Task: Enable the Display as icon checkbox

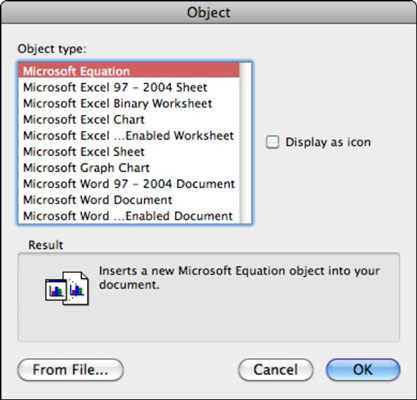Action: pos(272,142)
